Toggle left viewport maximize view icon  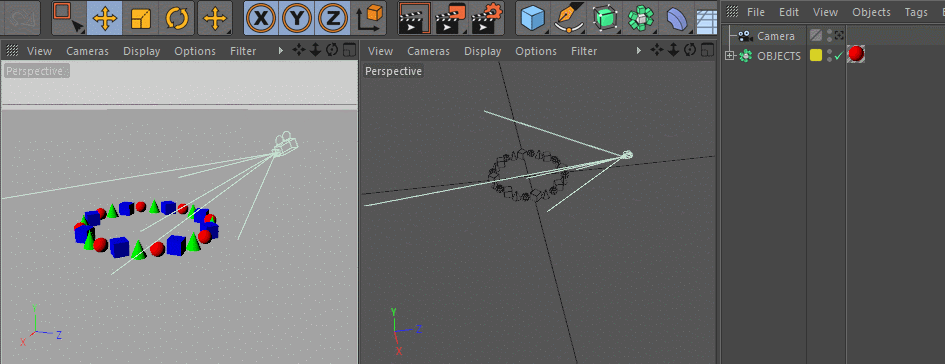tap(349, 51)
